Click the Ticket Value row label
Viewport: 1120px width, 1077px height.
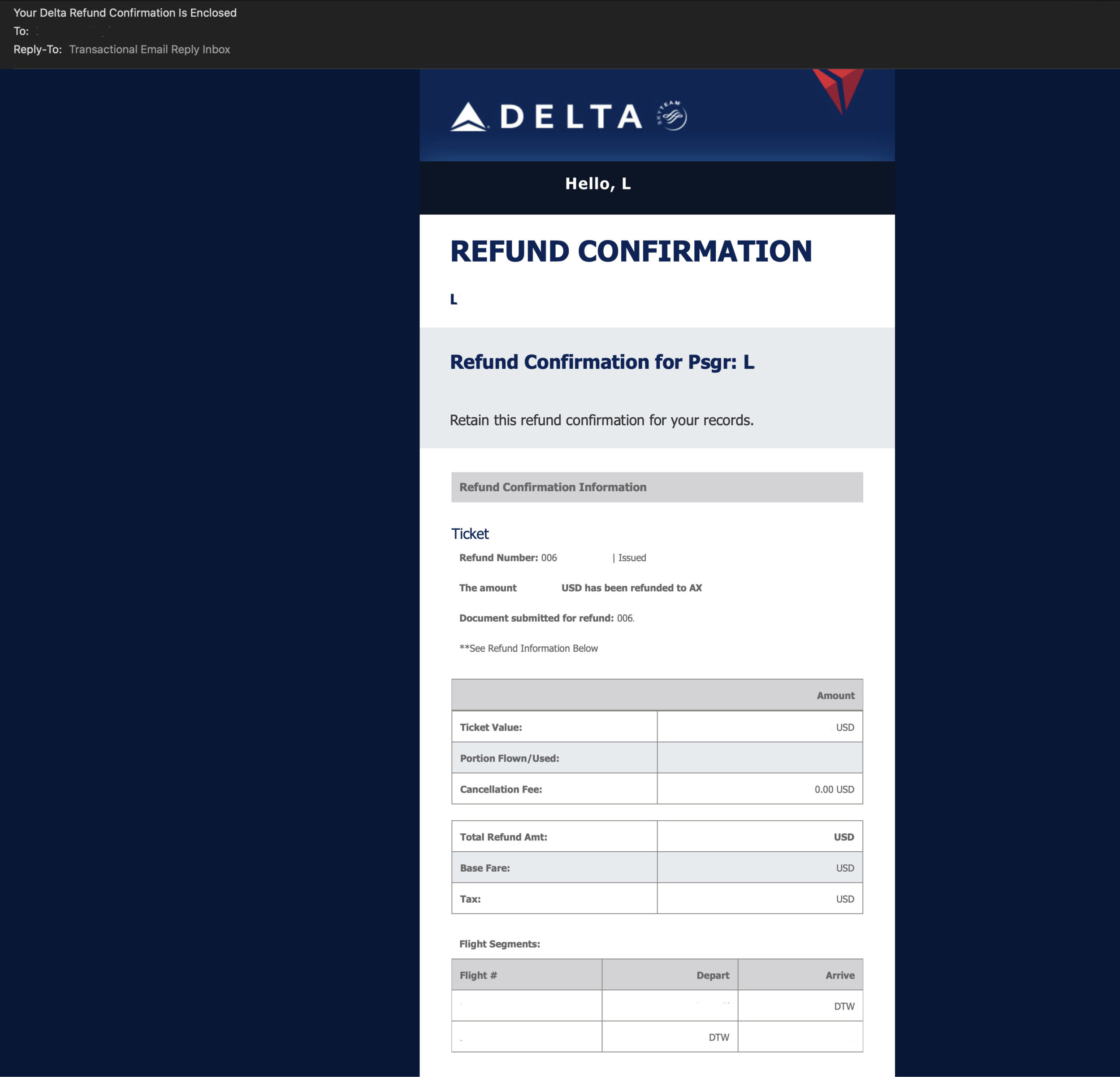click(491, 727)
